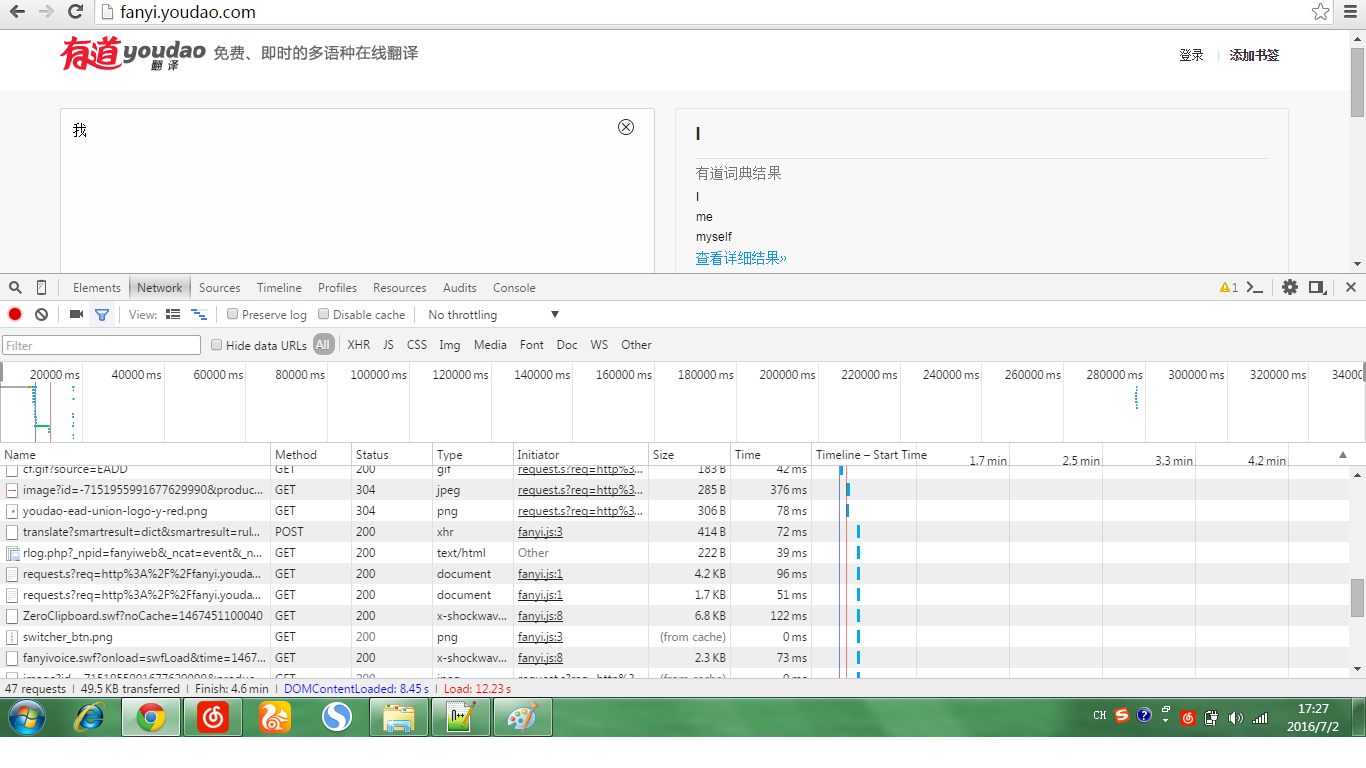1366x768 pixels.
Task: Select the Network tab
Action: point(160,288)
